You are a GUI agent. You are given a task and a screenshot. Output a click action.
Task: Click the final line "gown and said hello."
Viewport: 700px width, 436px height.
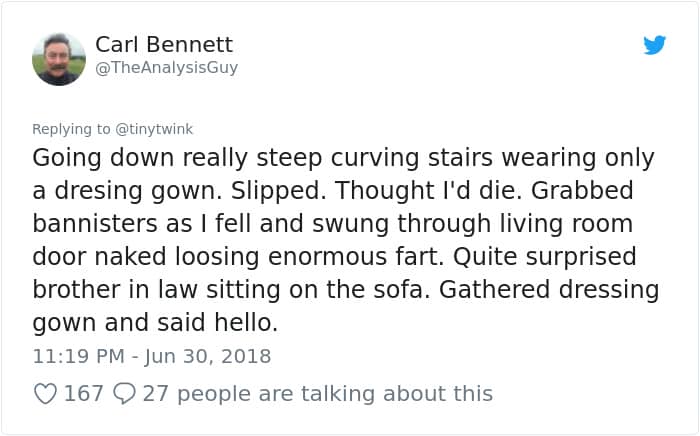coord(153,323)
